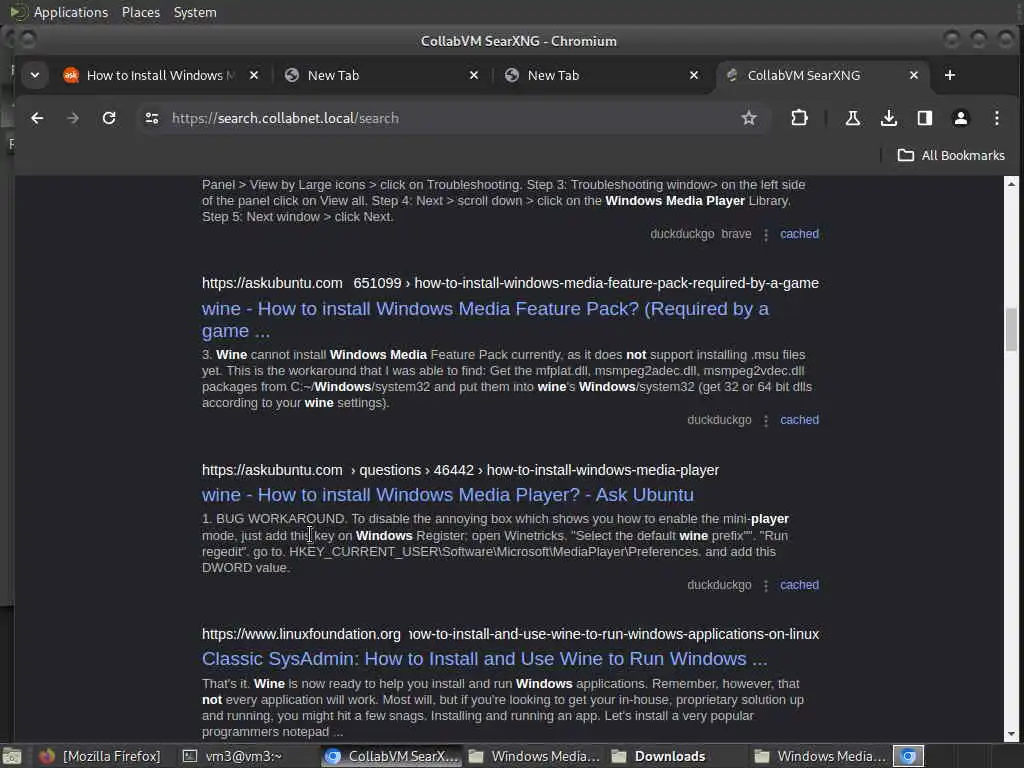
Task: Expand engine options for top result
Action: click(766, 234)
